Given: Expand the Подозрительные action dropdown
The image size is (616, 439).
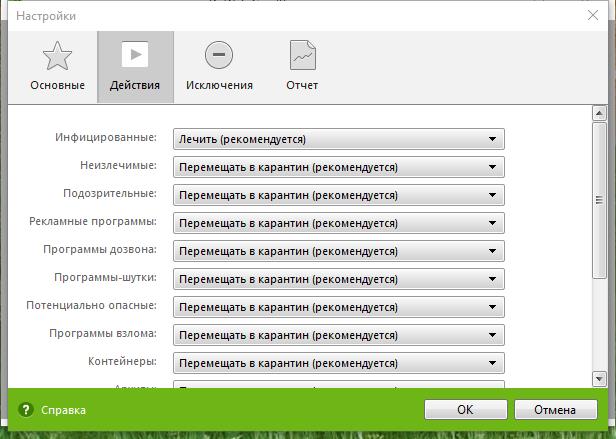Looking at the screenshot, I should pos(339,195).
